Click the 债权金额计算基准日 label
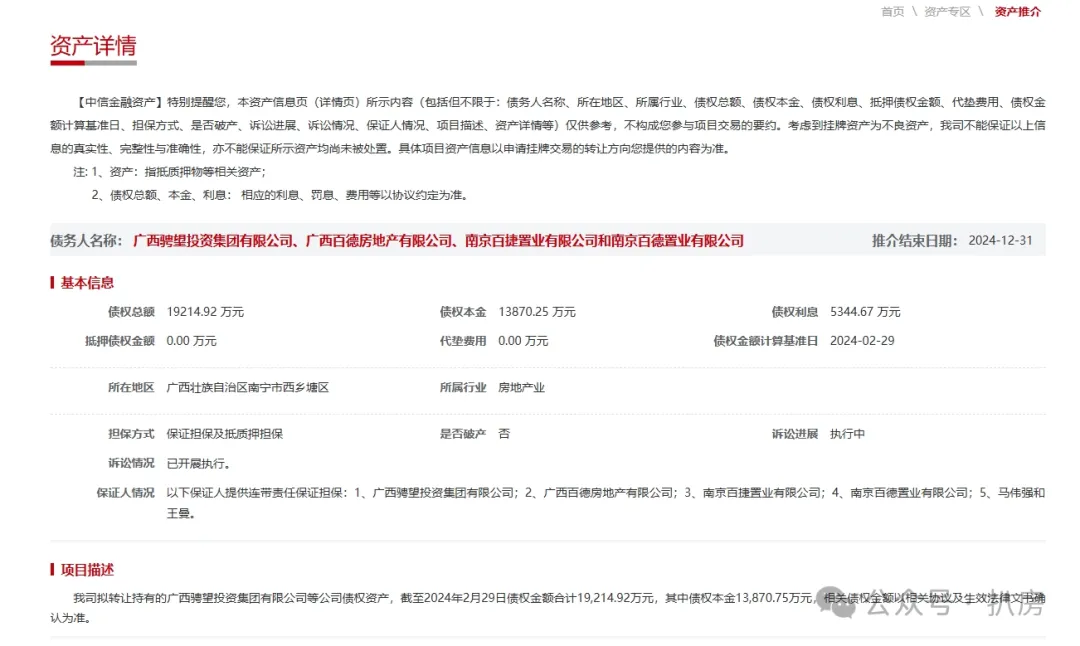The image size is (1080, 646). tap(765, 341)
